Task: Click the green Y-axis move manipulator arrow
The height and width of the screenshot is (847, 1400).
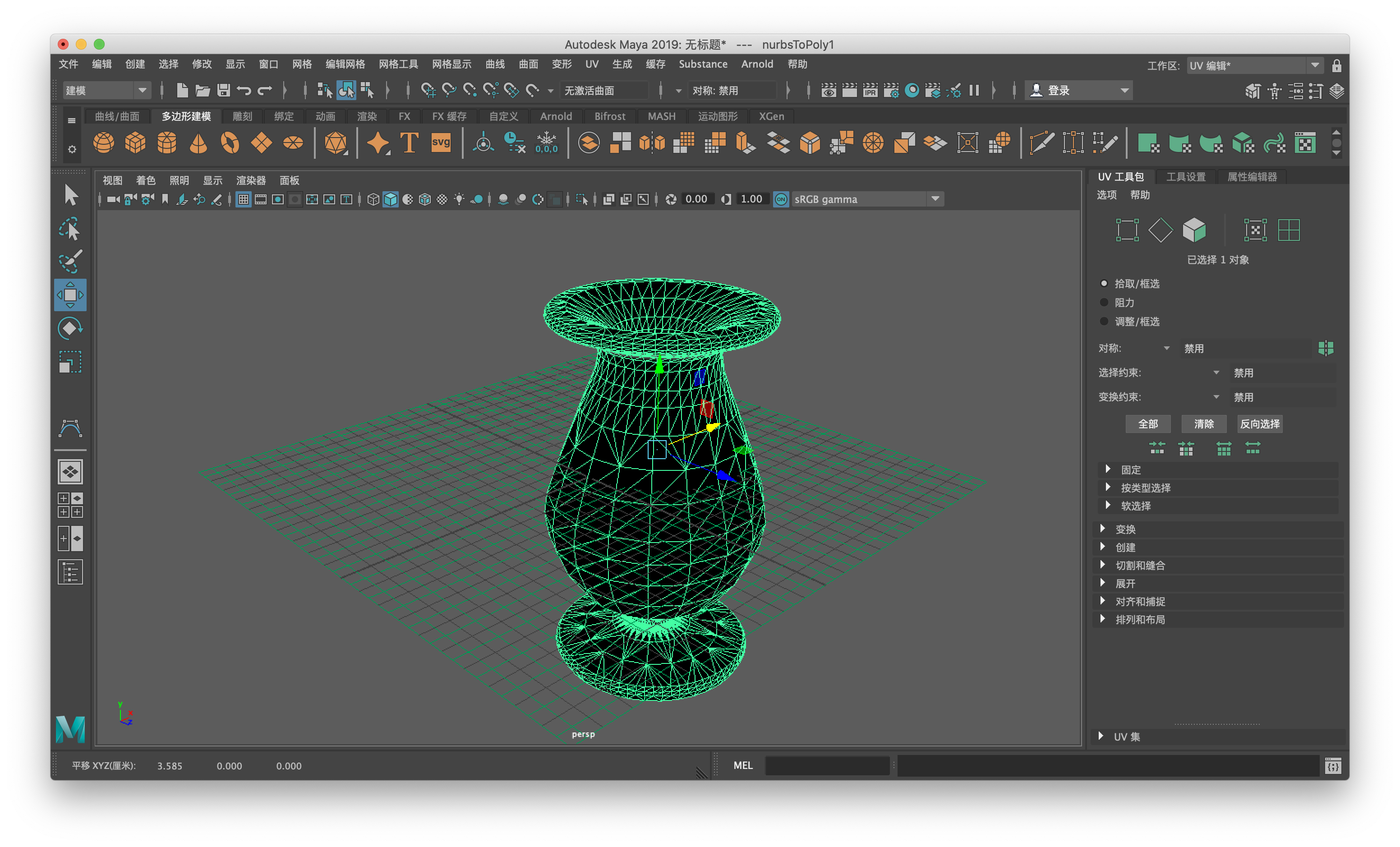Action: tap(659, 365)
